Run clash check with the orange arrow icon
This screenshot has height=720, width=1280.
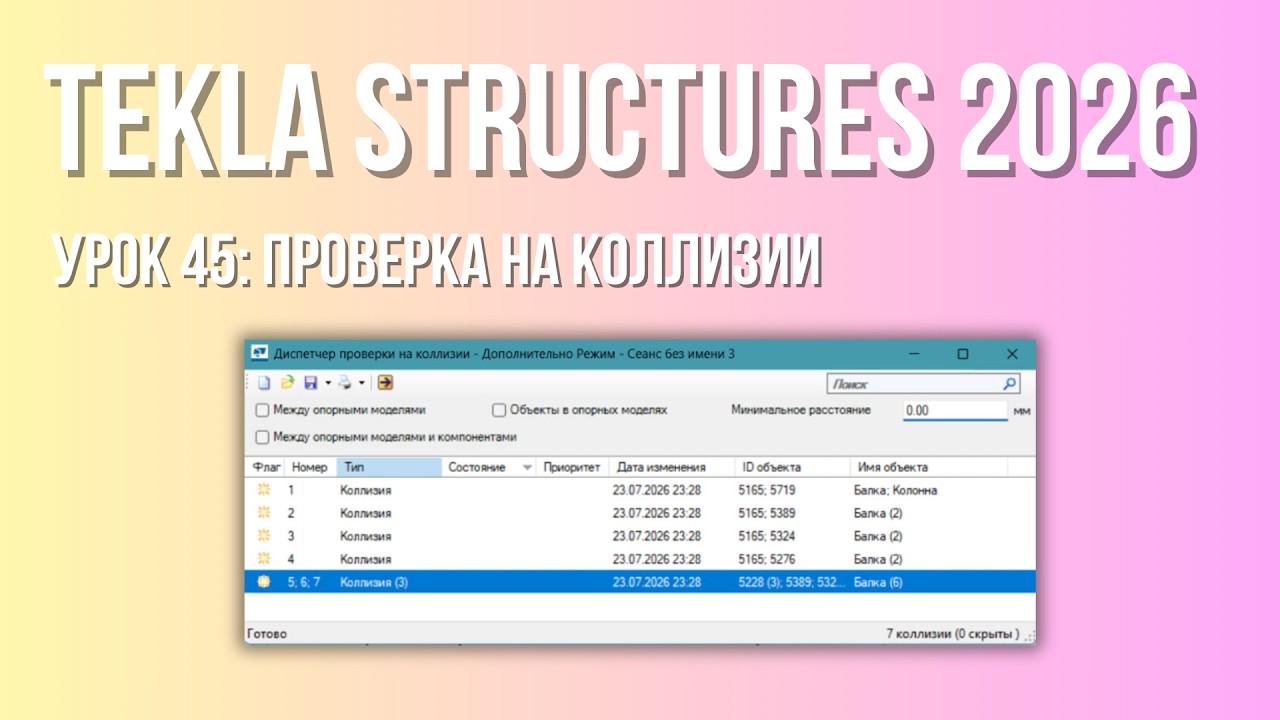click(x=385, y=382)
